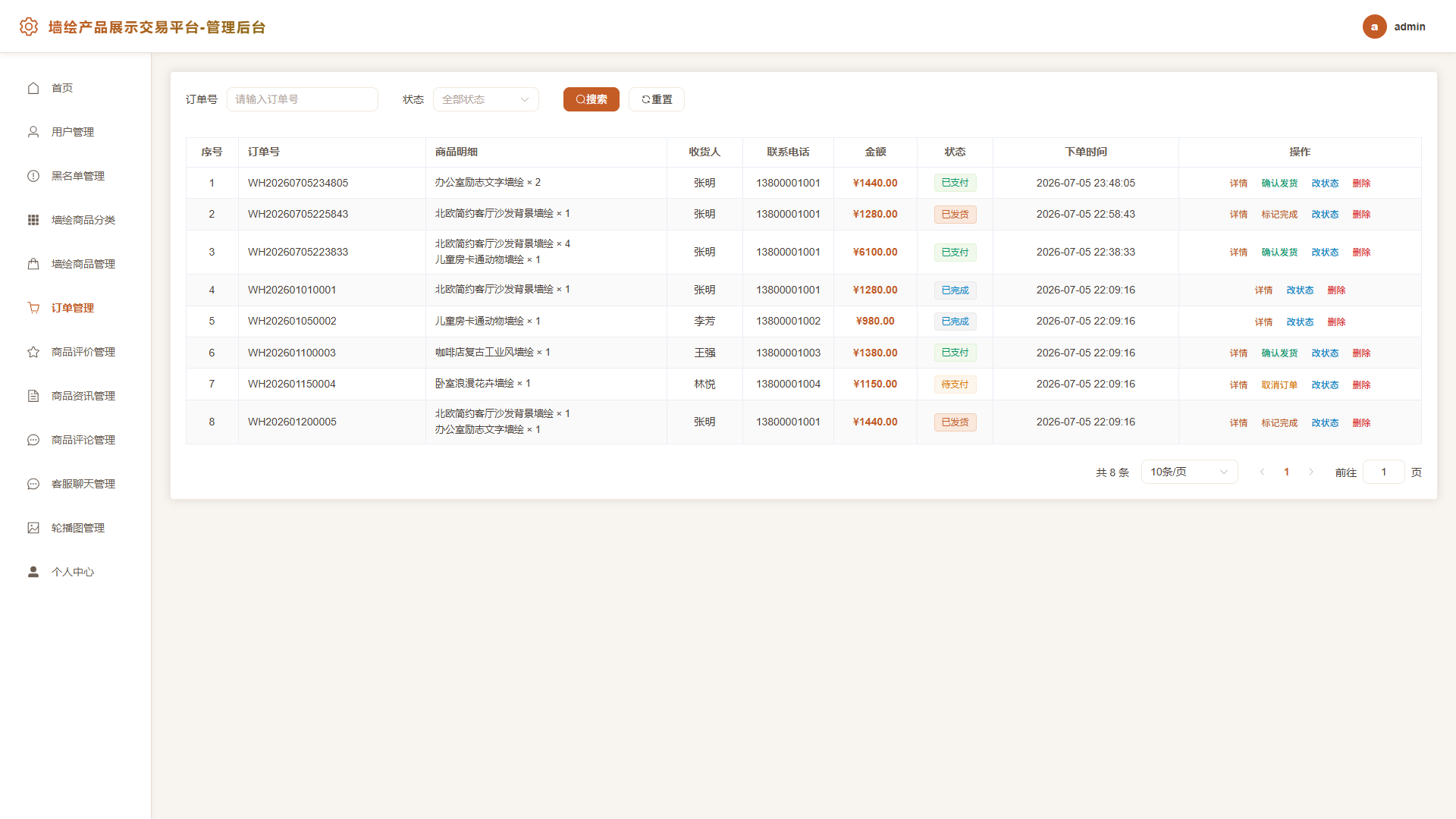Click the grid icon for product categories

click(33, 220)
